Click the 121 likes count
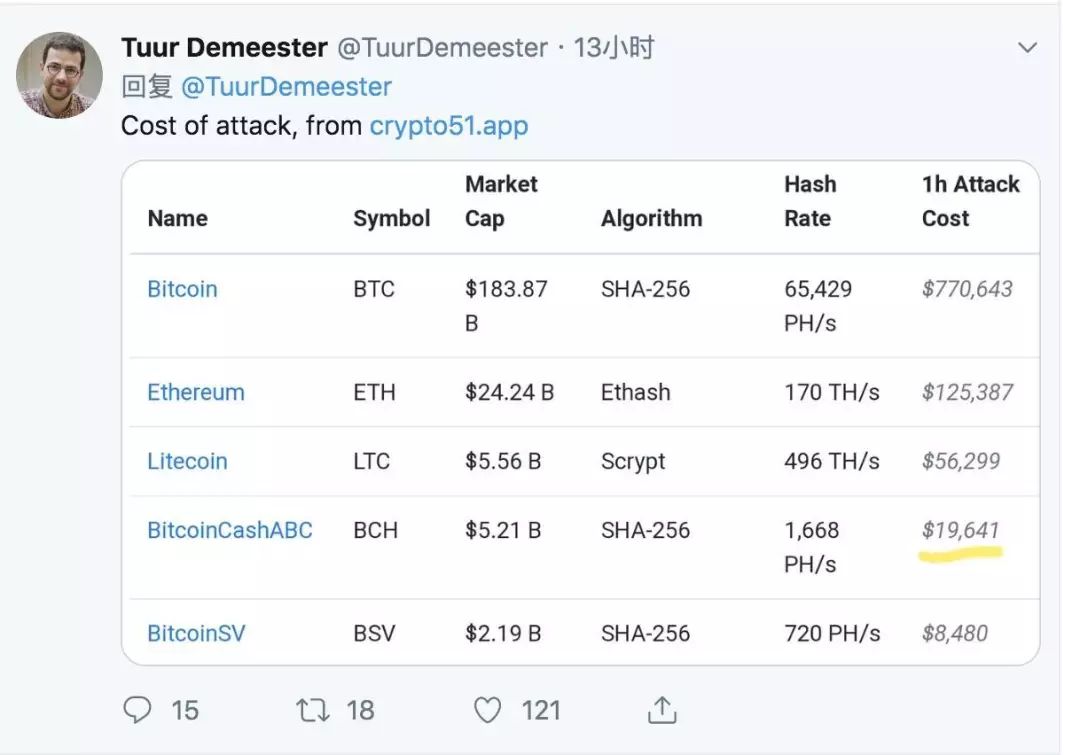Image resolution: width=1080 pixels, height=755 pixels. tap(541, 710)
